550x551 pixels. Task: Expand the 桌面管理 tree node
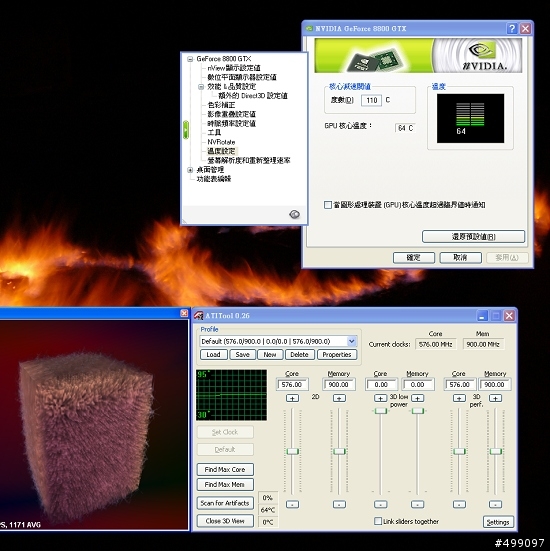[190, 170]
